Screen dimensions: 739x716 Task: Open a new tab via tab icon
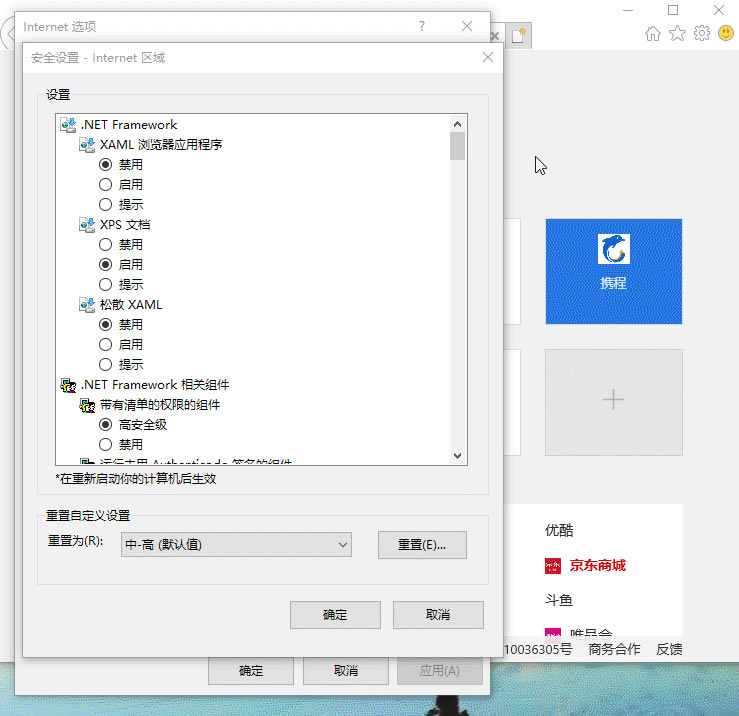(519, 35)
